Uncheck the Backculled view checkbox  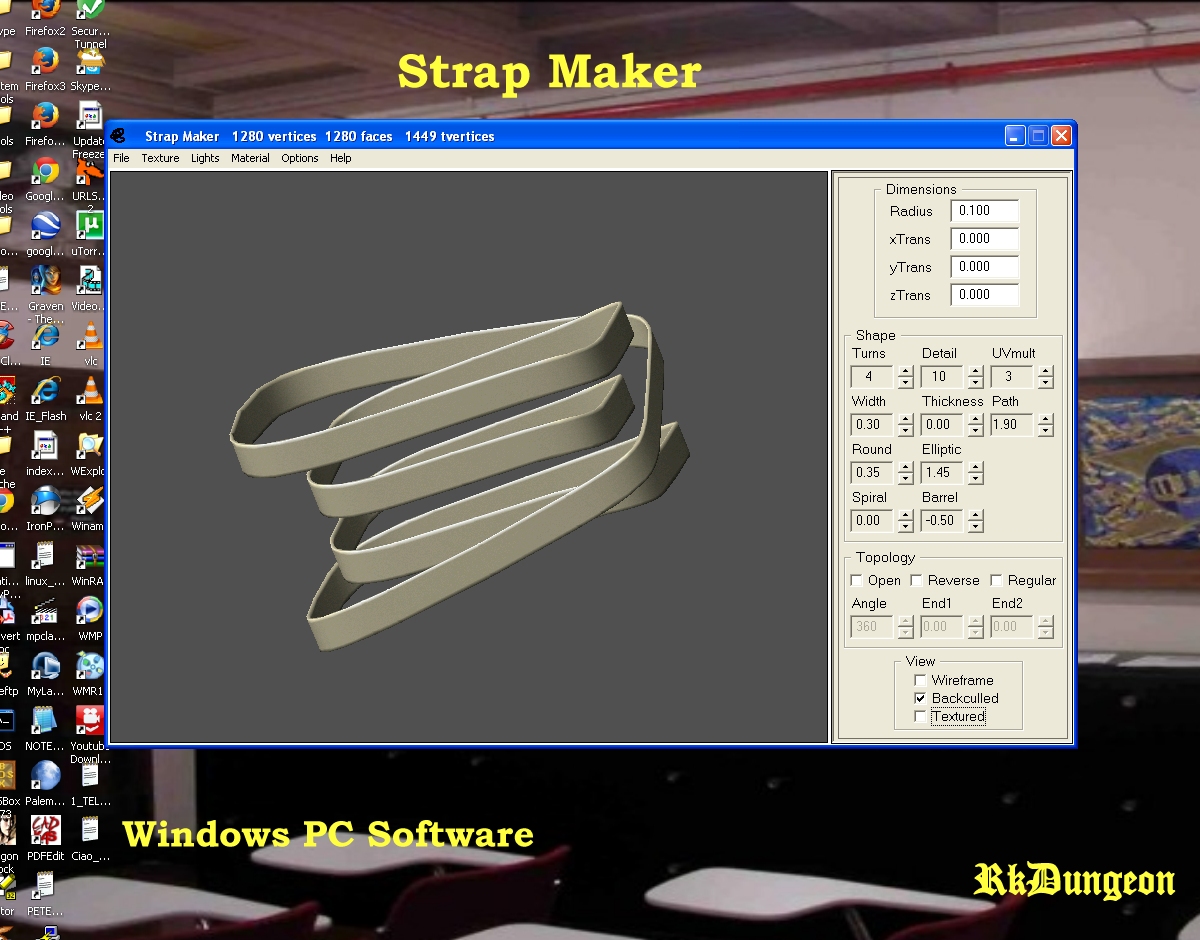click(x=920, y=698)
